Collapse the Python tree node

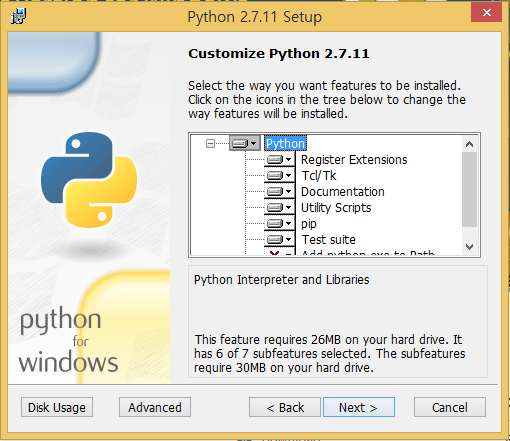[210, 144]
